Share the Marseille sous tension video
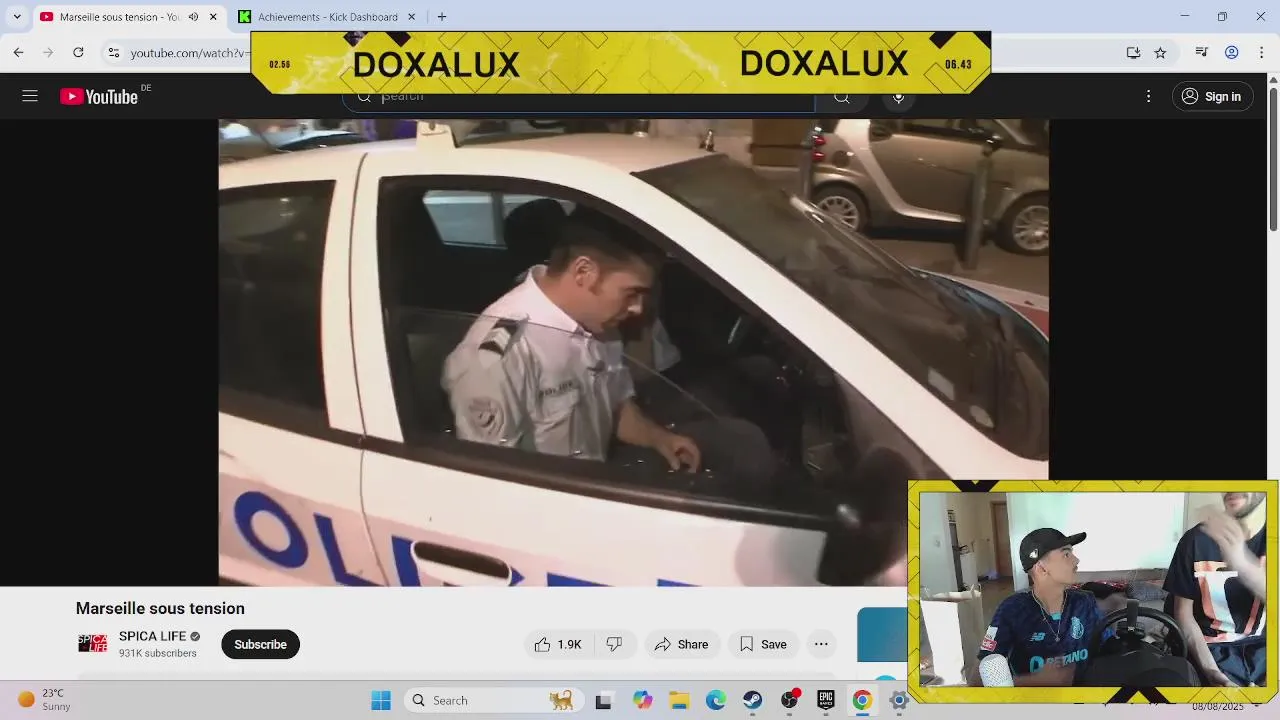The width and height of the screenshot is (1280, 720). 681,644
